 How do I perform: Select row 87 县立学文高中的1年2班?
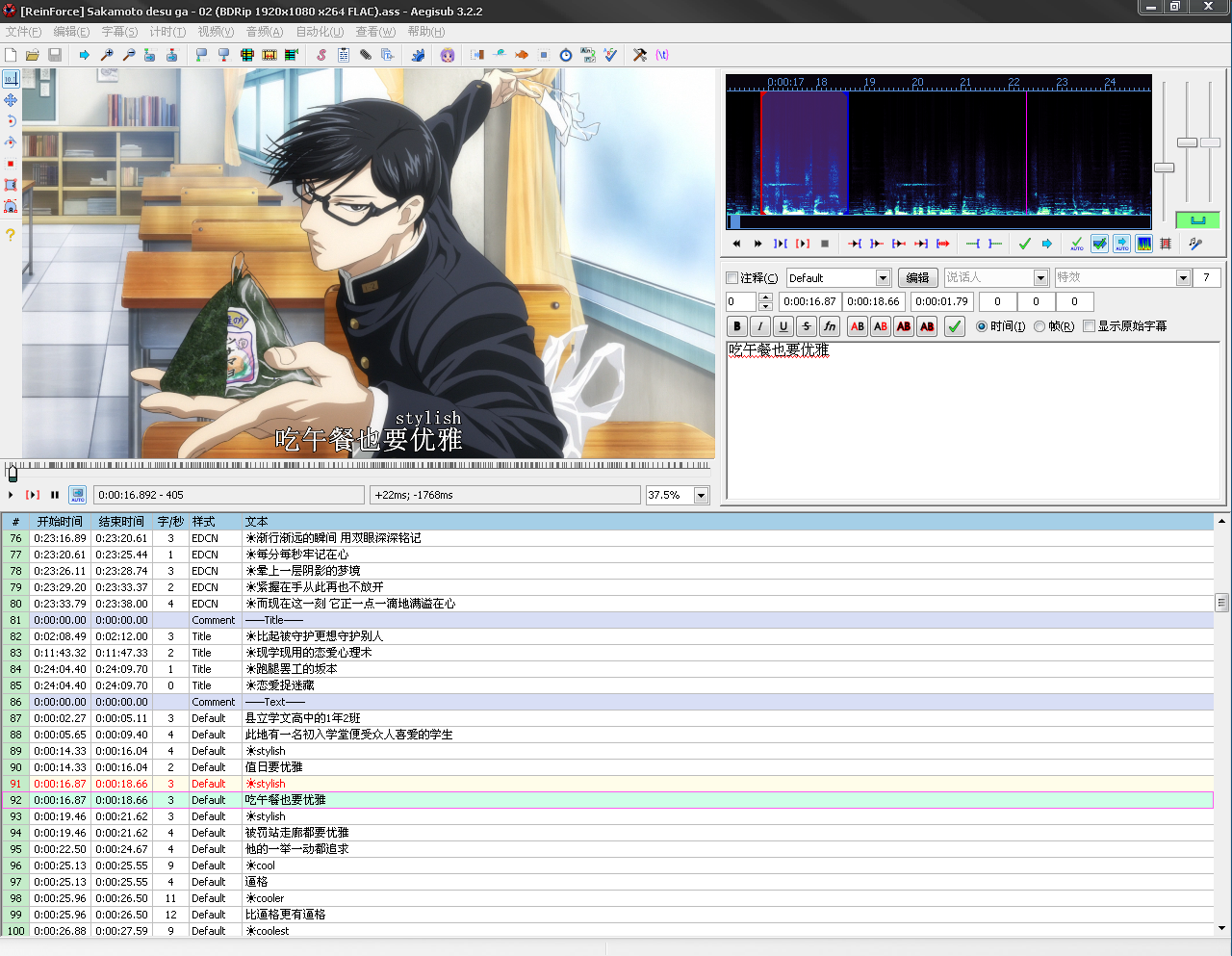tap(608, 718)
